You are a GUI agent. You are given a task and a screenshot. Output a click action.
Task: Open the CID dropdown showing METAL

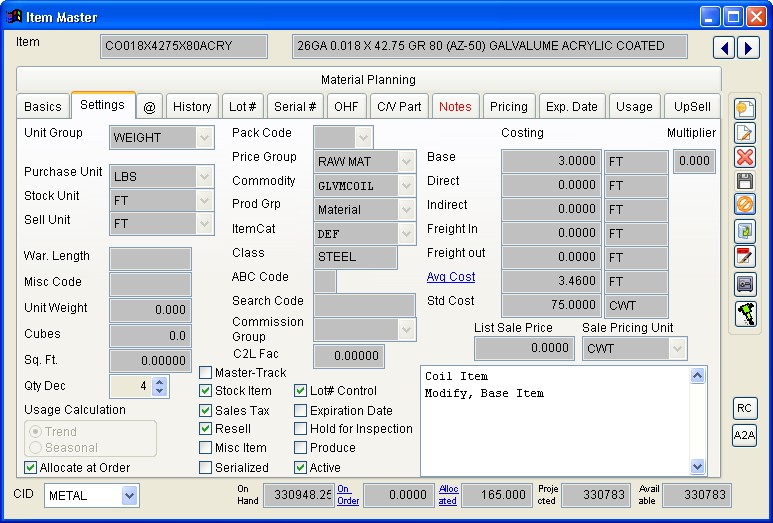pos(129,495)
